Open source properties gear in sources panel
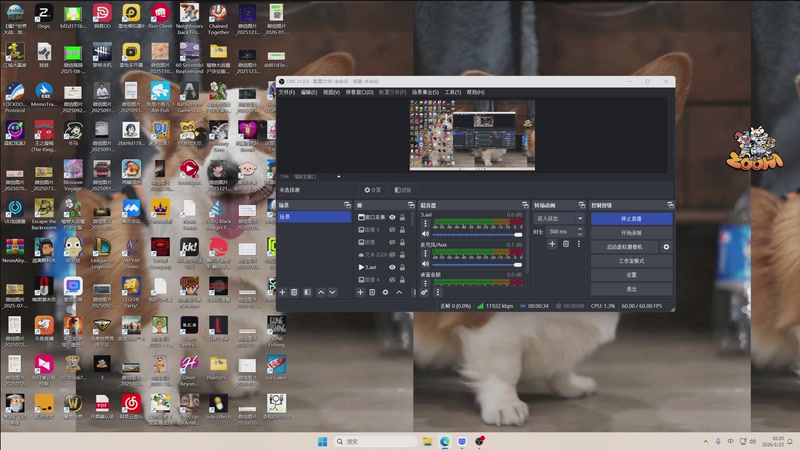Image resolution: width=800 pixels, height=450 pixels. [x=385, y=292]
